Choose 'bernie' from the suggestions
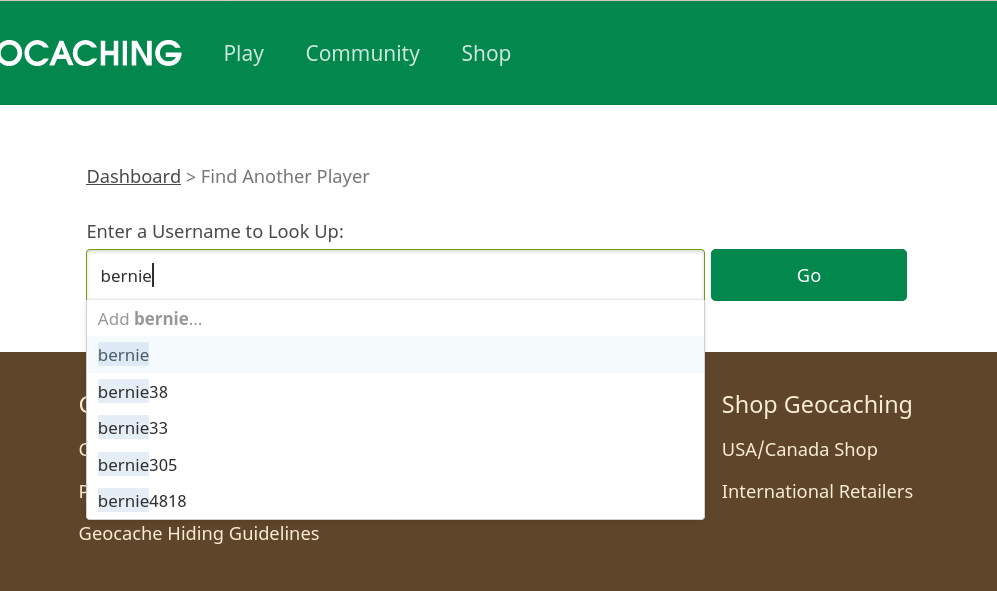This screenshot has width=997, height=591. [x=395, y=355]
